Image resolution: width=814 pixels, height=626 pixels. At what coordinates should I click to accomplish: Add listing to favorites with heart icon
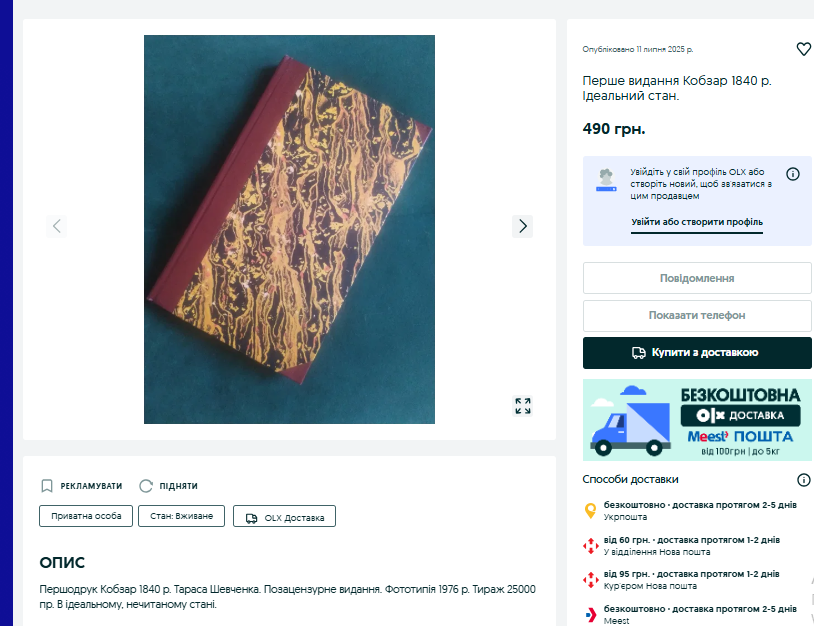[x=803, y=49]
